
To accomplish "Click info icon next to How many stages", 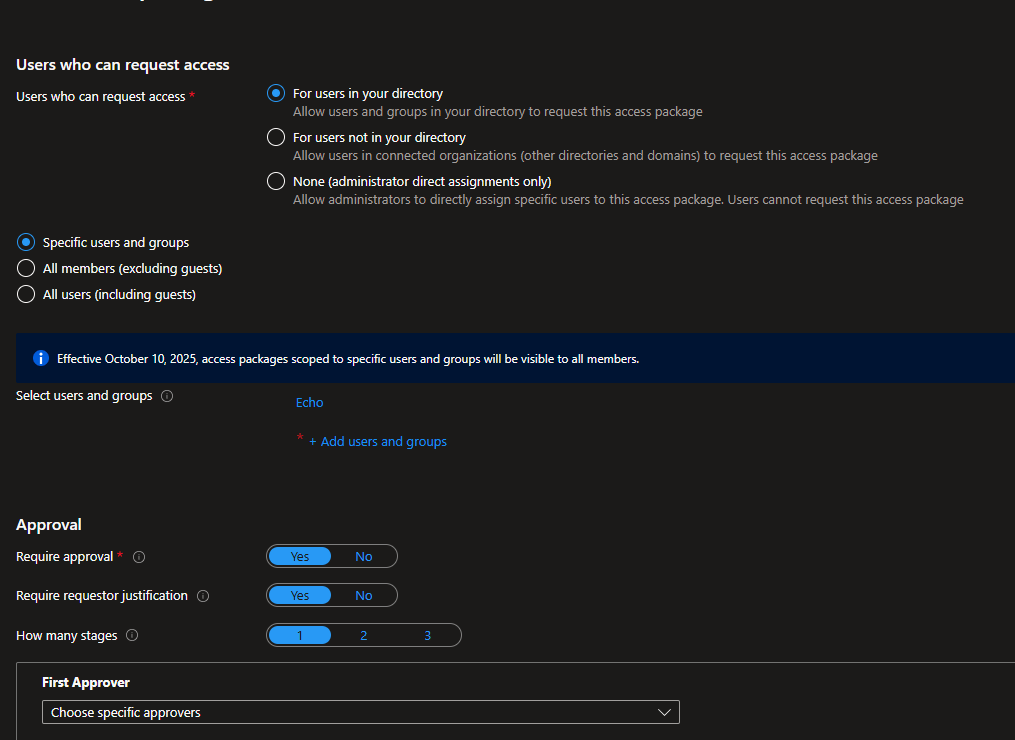I will point(132,636).
